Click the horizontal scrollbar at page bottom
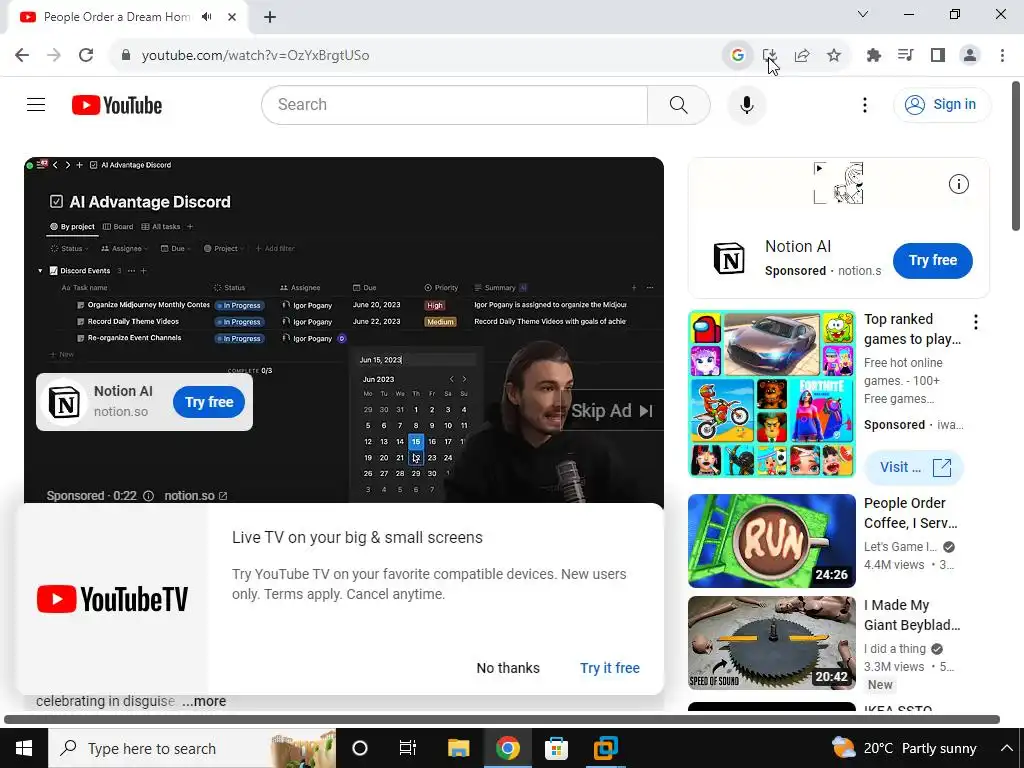 pyautogui.click(x=502, y=720)
